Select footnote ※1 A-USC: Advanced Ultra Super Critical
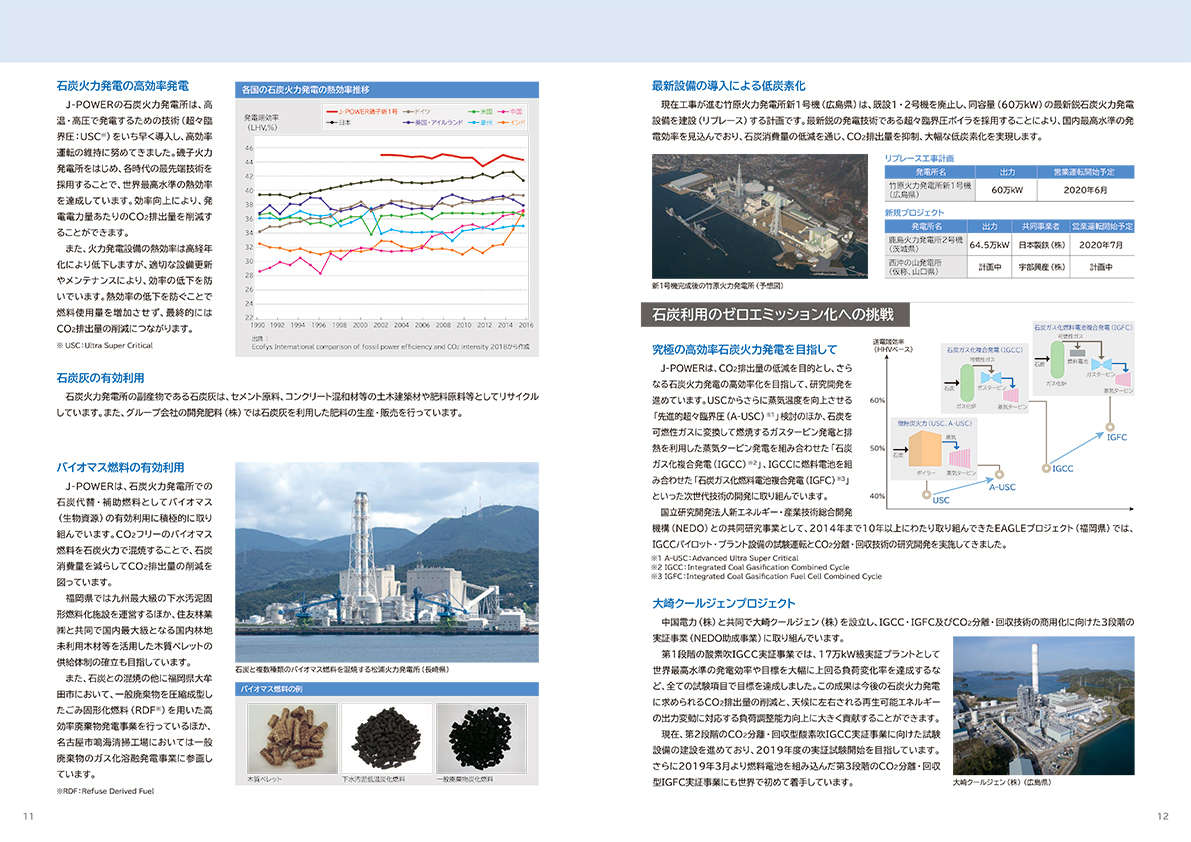 point(725,558)
